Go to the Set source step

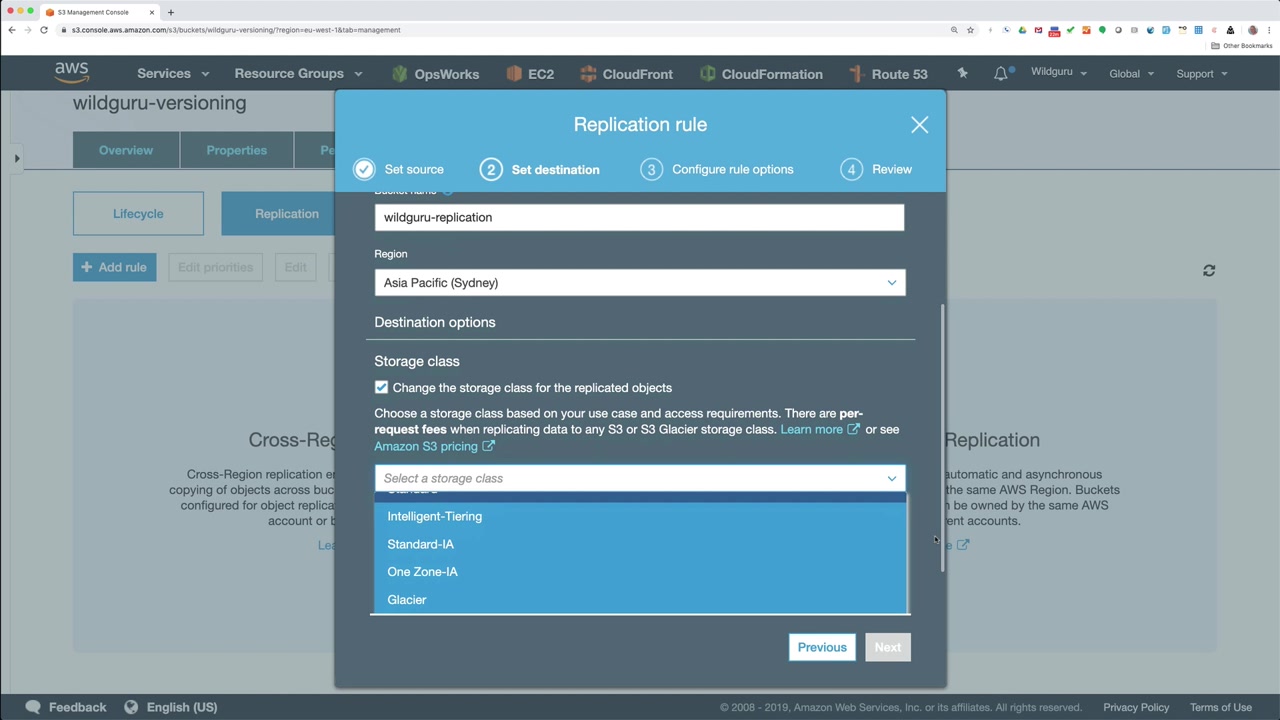point(399,169)
